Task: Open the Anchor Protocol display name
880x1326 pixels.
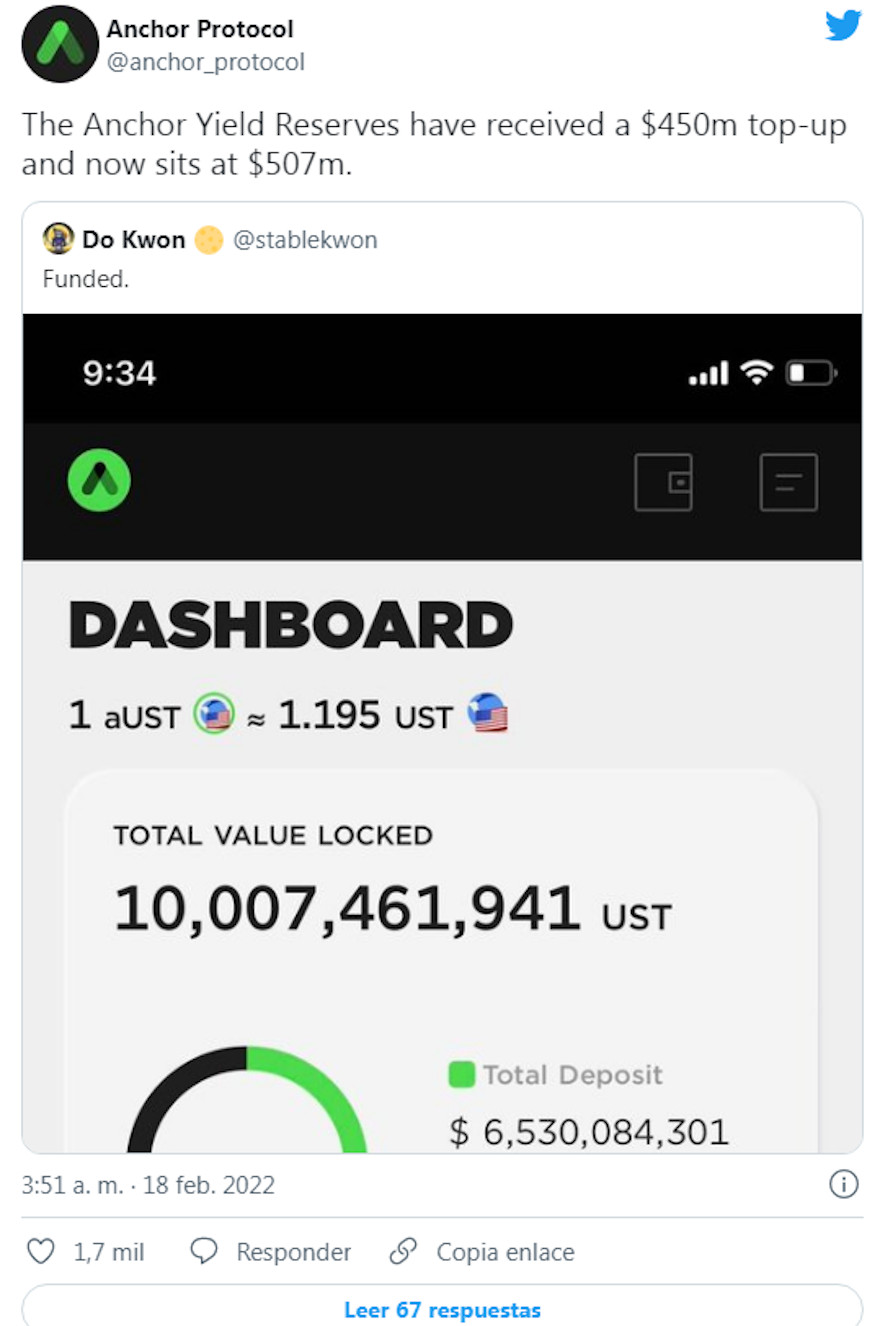Action: click(200, 29)
